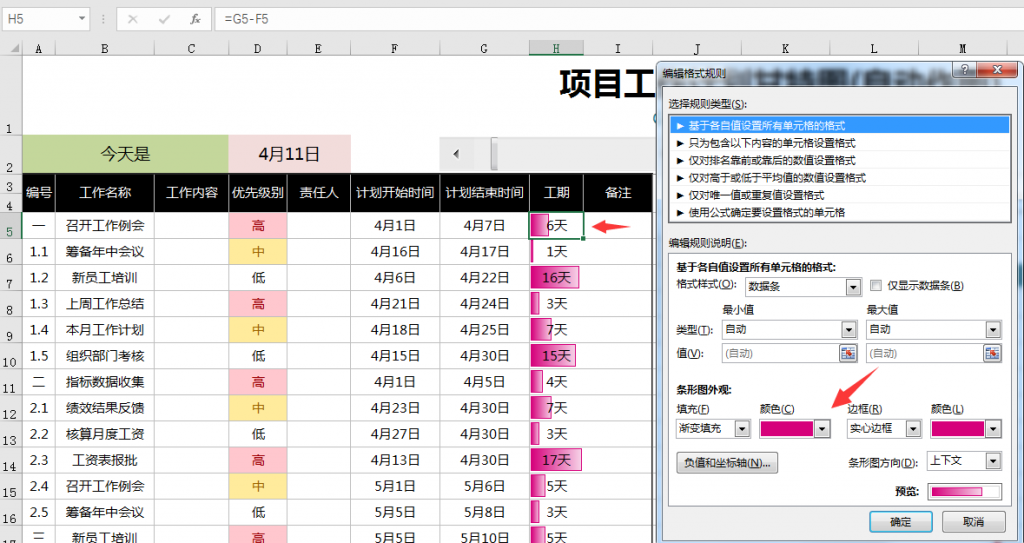Click the 4月11日 date cell
Image resolution: width=1024 pixels, height=543 pixels.
[x=289, y=154]
